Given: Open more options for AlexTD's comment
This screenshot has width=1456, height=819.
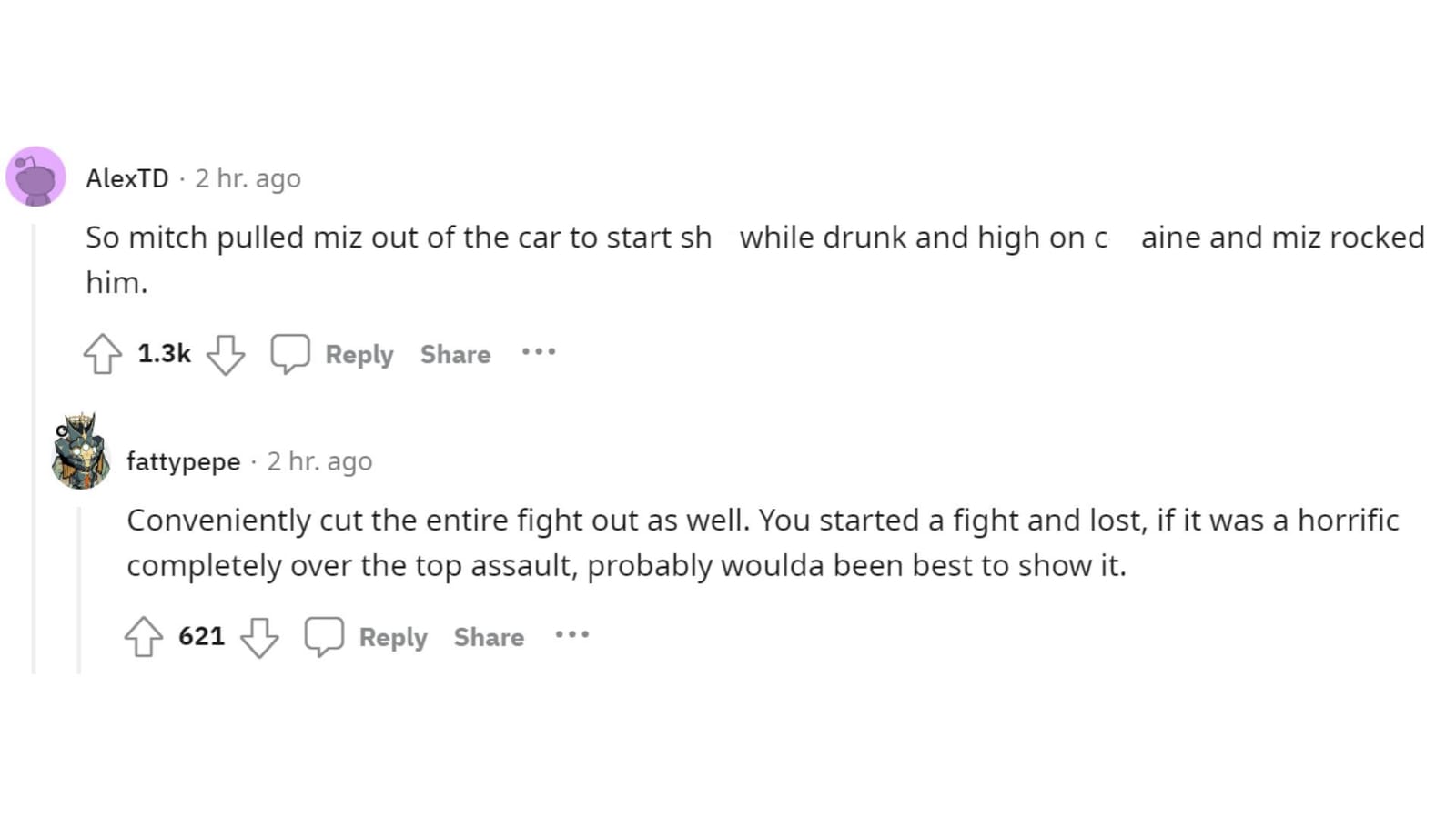Looking at the screenshot, I should [x=539, y=352].
